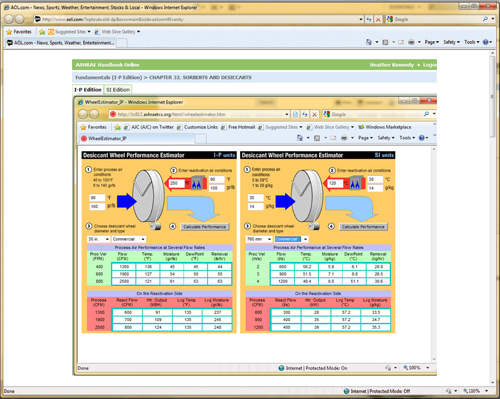Click outer window vertical scrollbar thumb
Screen dimensions: 500x399
click(493, 97)
